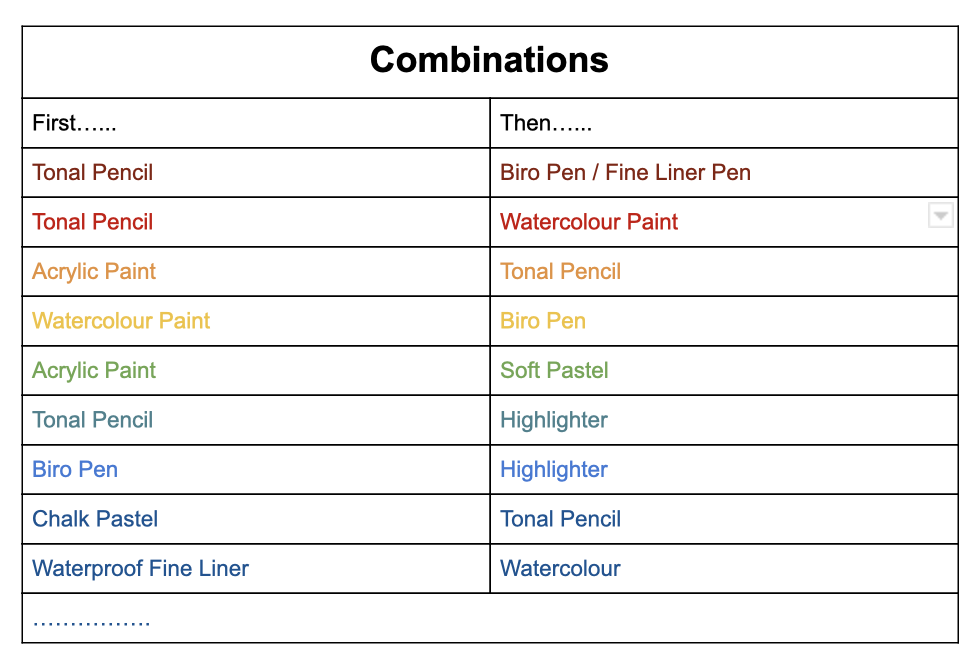Click the Soft Pastel cell
The width and height of the screenshot is (972, 668).
tap(554, 370)
